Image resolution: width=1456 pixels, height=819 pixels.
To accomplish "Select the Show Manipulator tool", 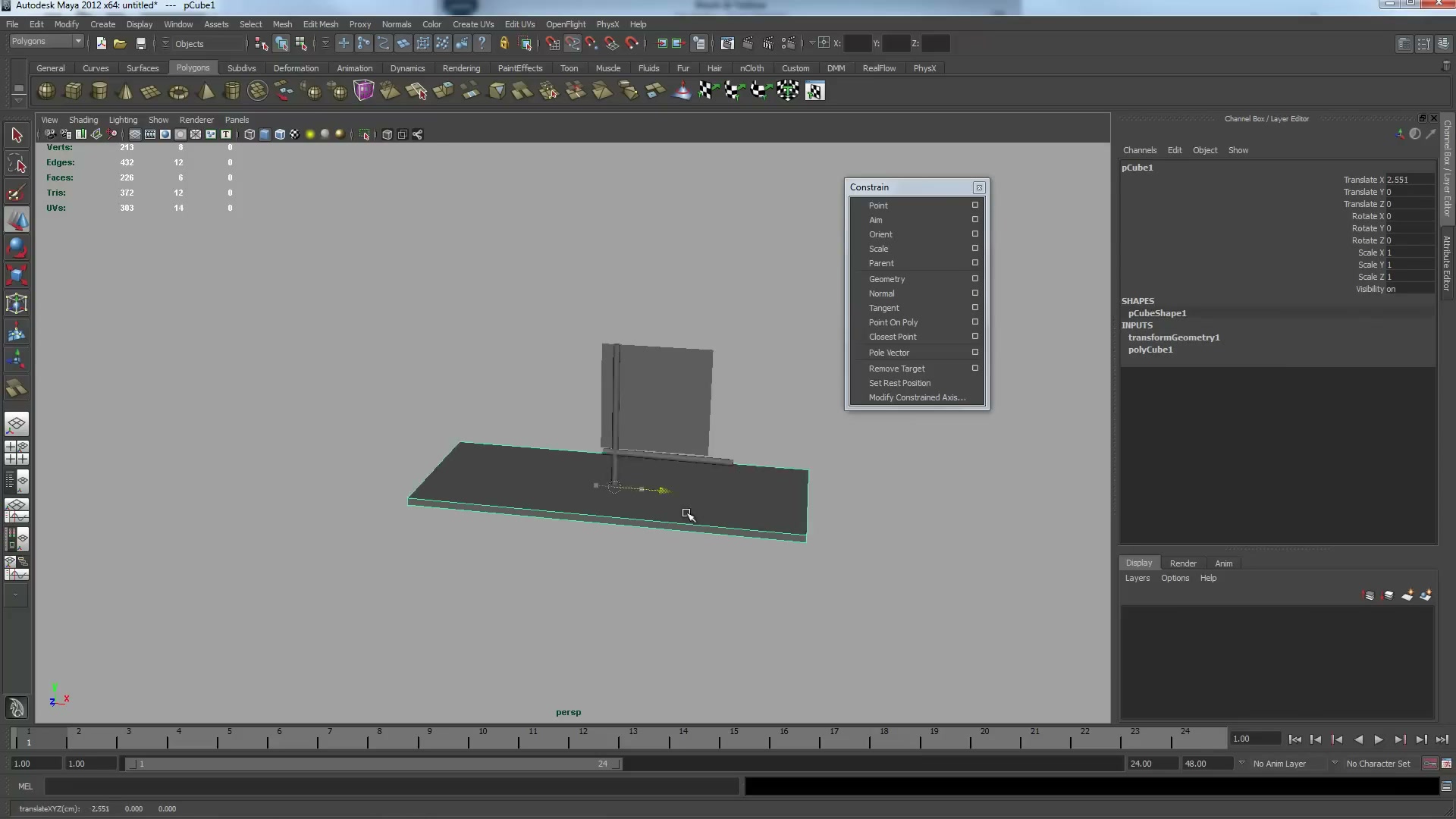I will click(x=17, y=359).
